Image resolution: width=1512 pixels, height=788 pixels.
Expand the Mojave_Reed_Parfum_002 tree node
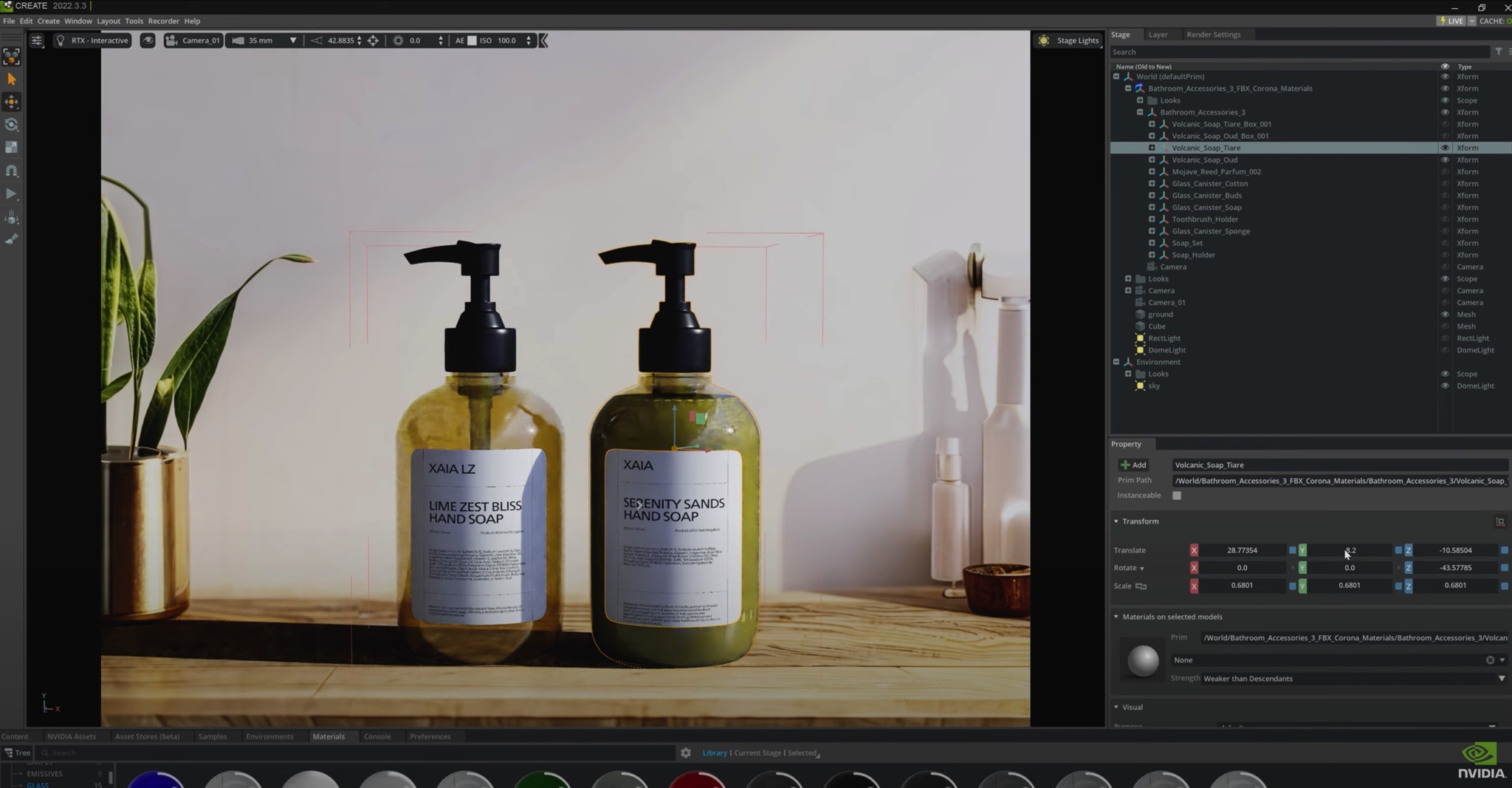pos(1152,172)
